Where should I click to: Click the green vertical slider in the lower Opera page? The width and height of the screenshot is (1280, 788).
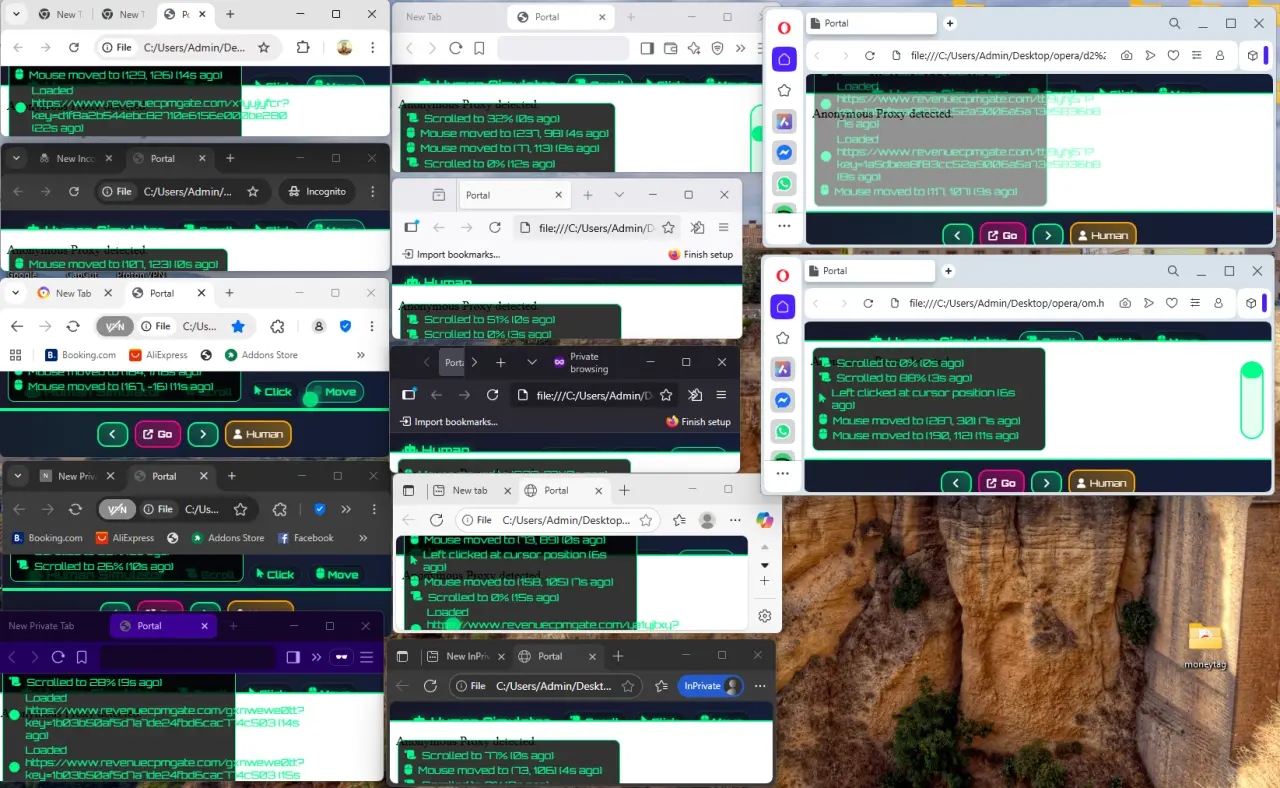1251,400
